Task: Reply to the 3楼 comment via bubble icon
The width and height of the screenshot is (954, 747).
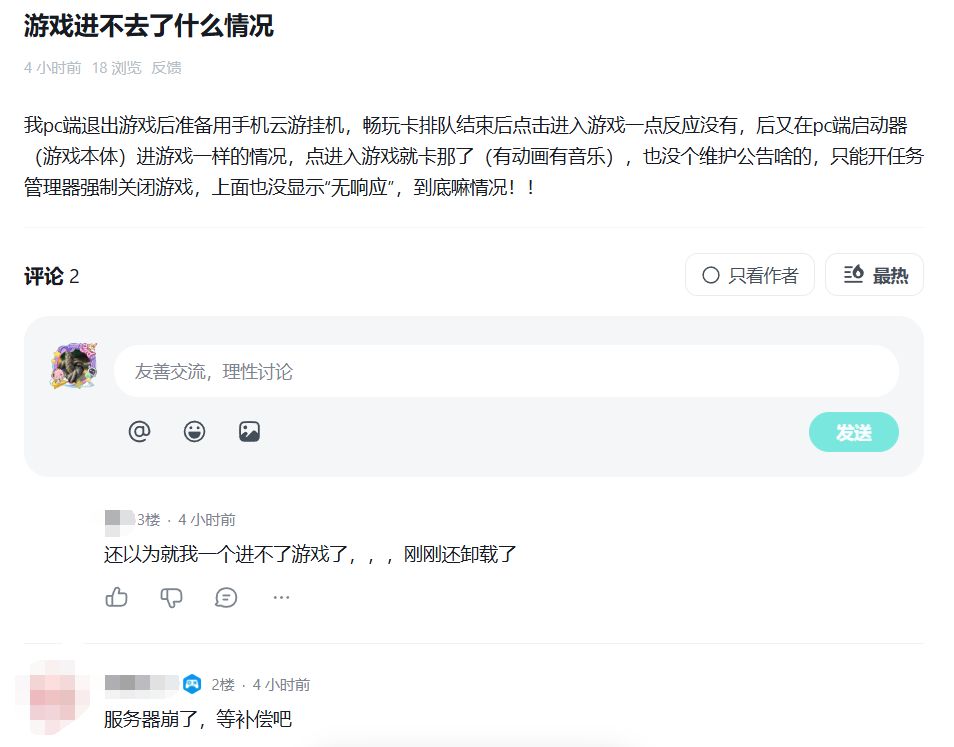Action: pos(226,597)
